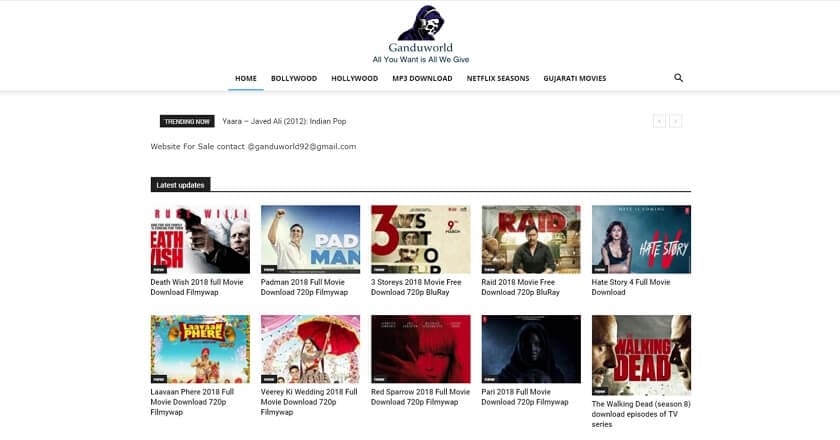
Task: Open link Death Wish 2018 full Movie Download
Action: [x=197, y=287]
